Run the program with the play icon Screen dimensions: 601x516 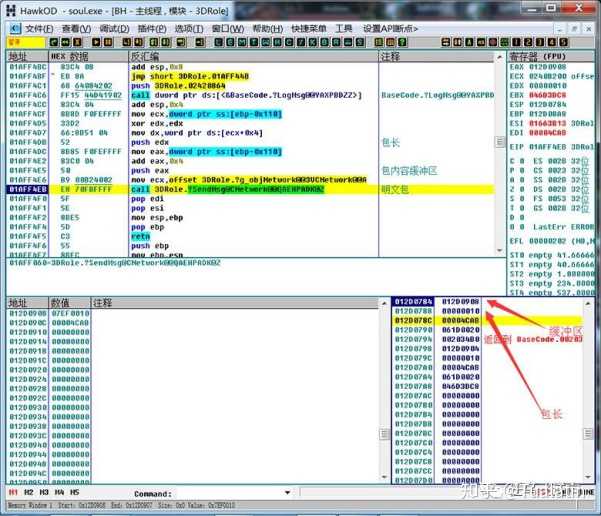point(97,42)
